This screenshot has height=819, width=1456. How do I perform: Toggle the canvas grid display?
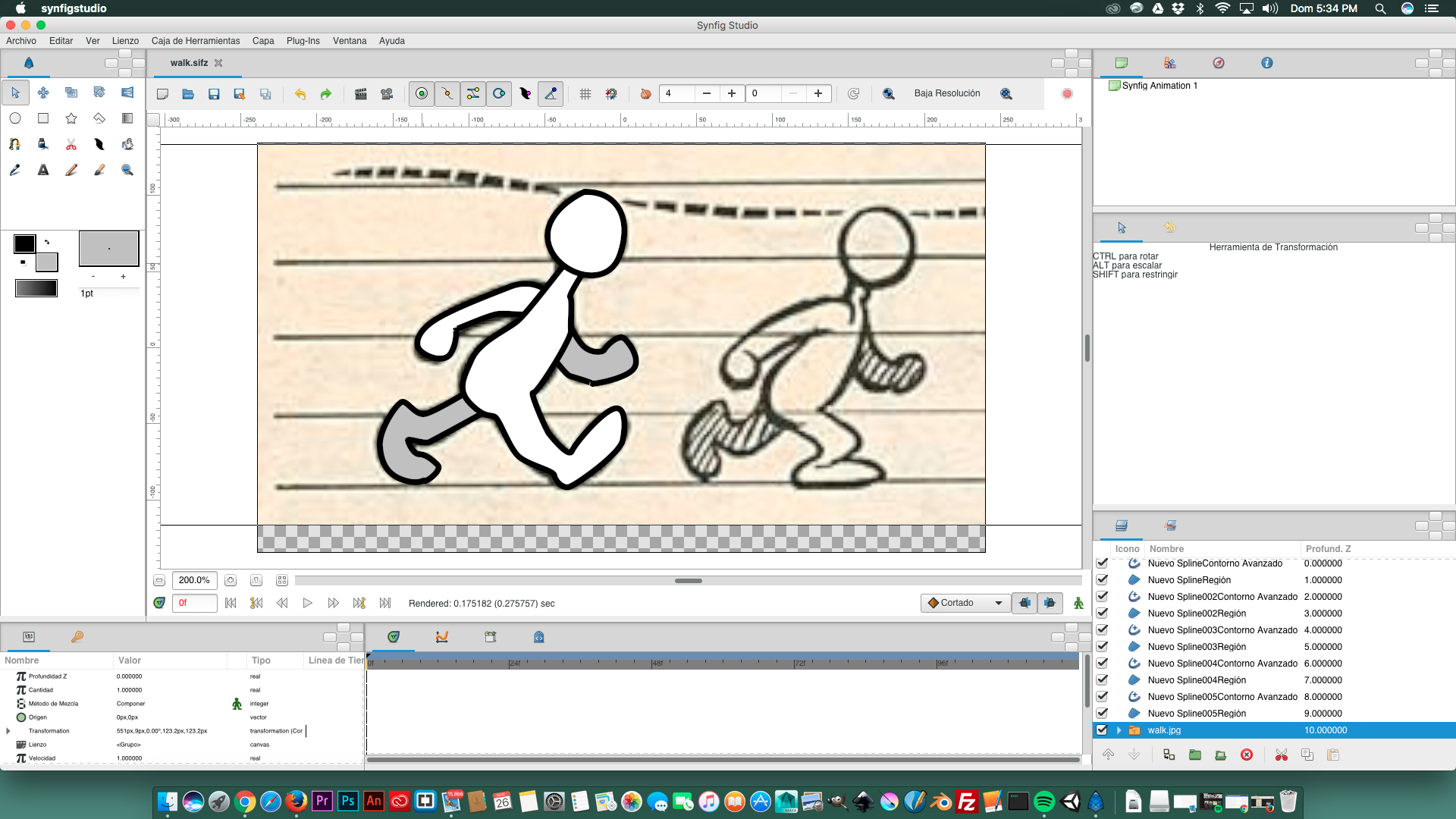tap(585, 94)
